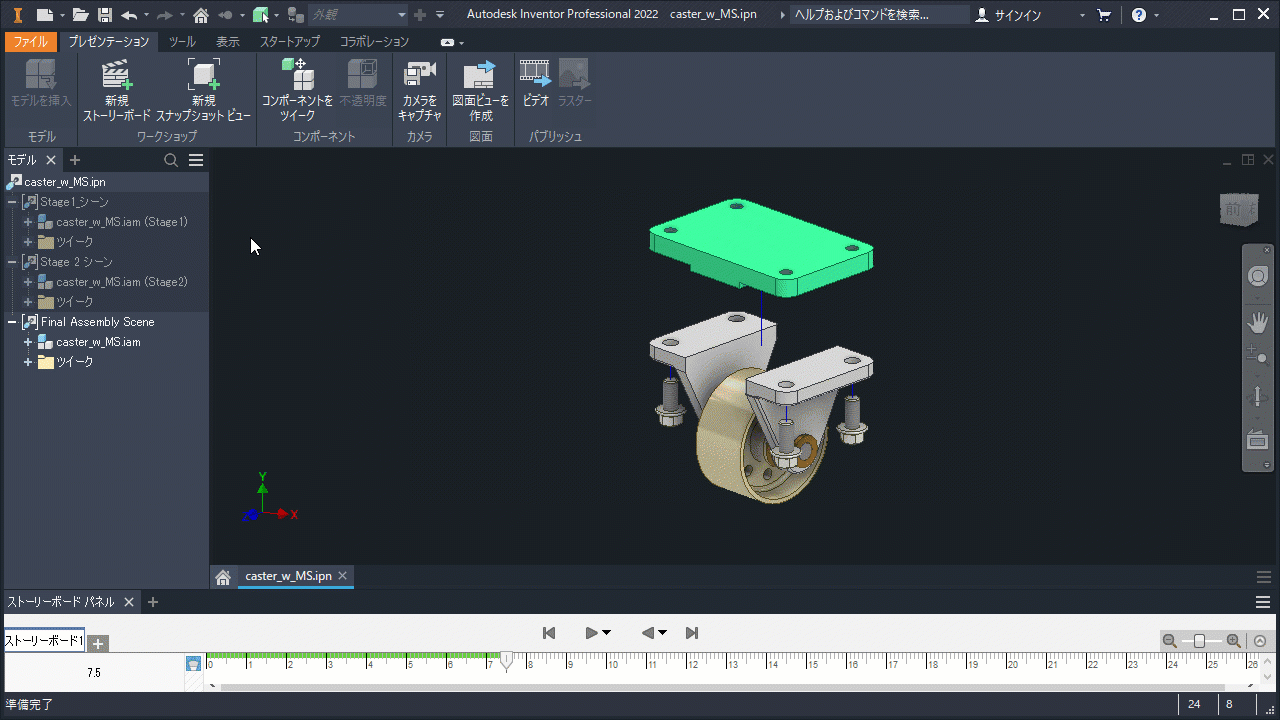1280x720 pixels.
Task: Click the Home icon in quick access toolbar
Action: pyautogui.click(x=201, y=15)
